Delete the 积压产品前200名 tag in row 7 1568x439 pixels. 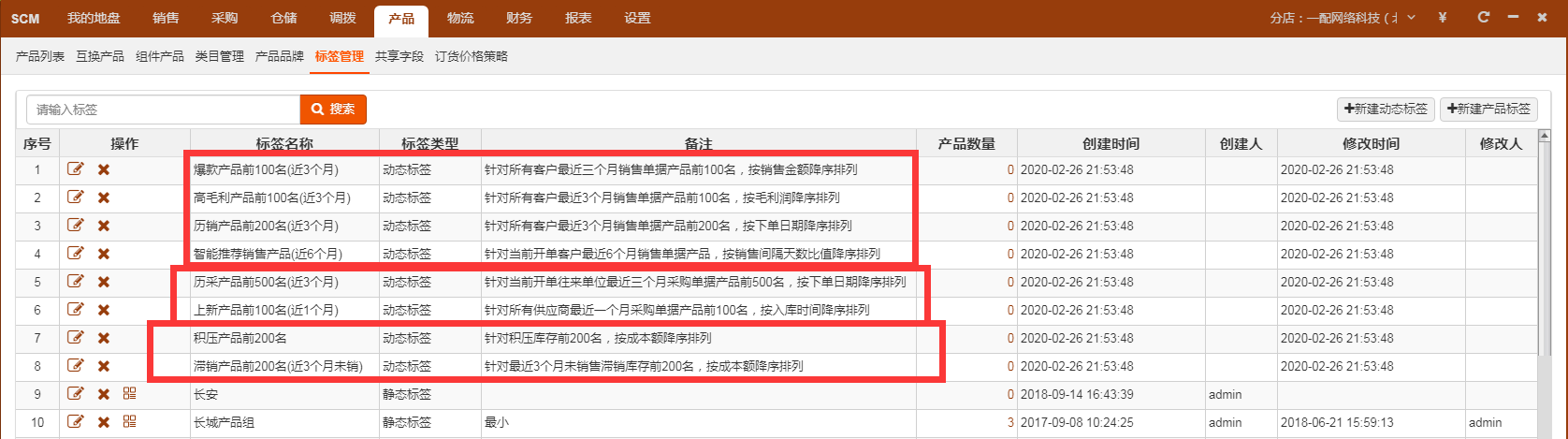pos(104,339)
